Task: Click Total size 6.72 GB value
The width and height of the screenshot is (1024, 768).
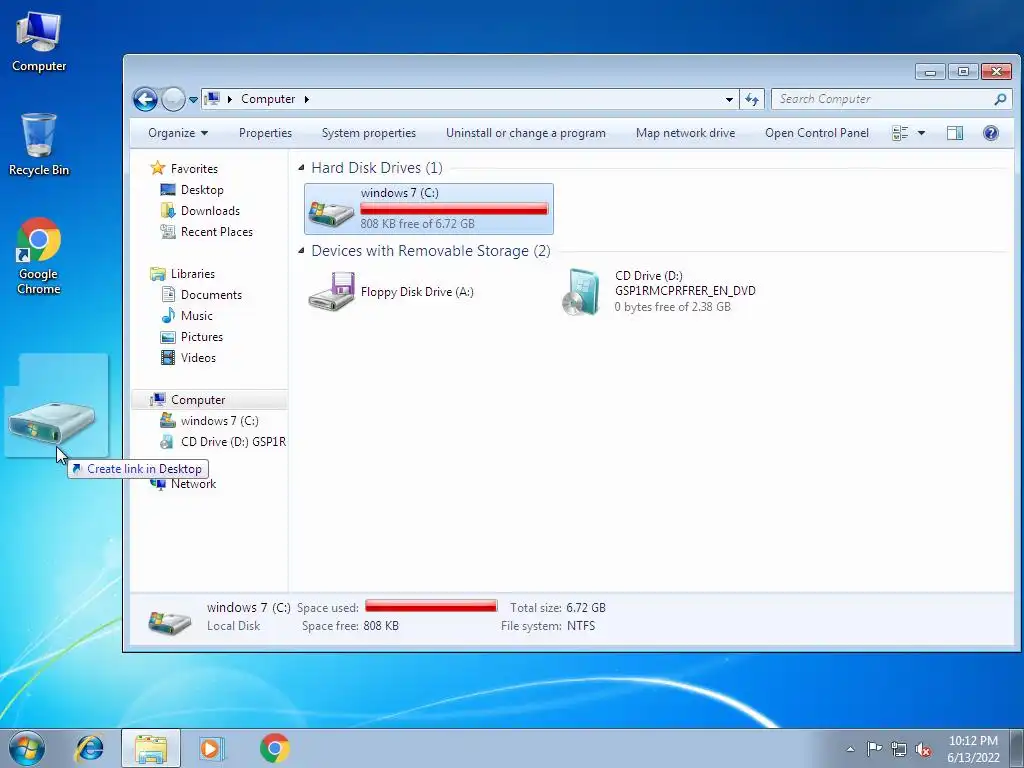Action: tap(586, 607)
